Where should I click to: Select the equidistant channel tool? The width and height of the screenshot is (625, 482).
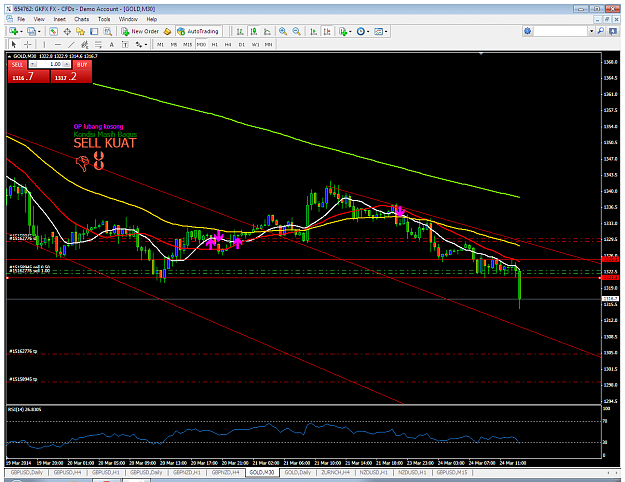[85, 44]
